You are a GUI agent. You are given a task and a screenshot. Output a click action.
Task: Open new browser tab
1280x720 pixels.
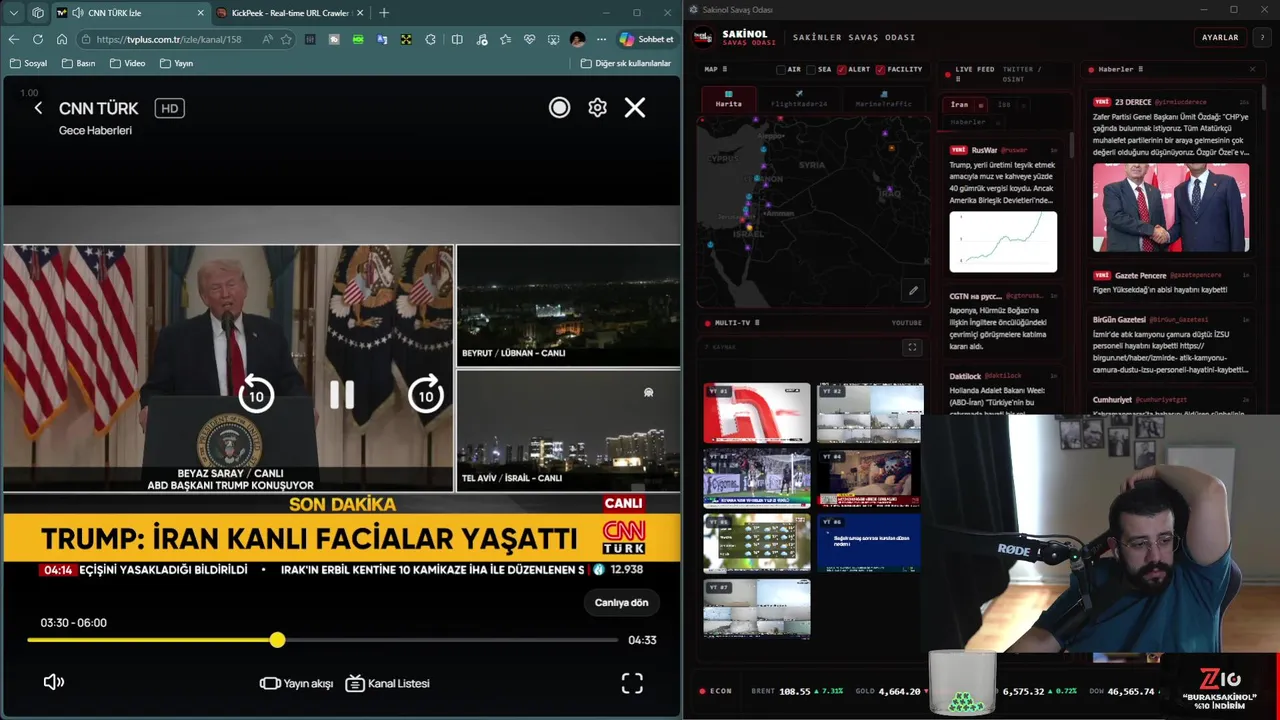click(x=384, y=13)
